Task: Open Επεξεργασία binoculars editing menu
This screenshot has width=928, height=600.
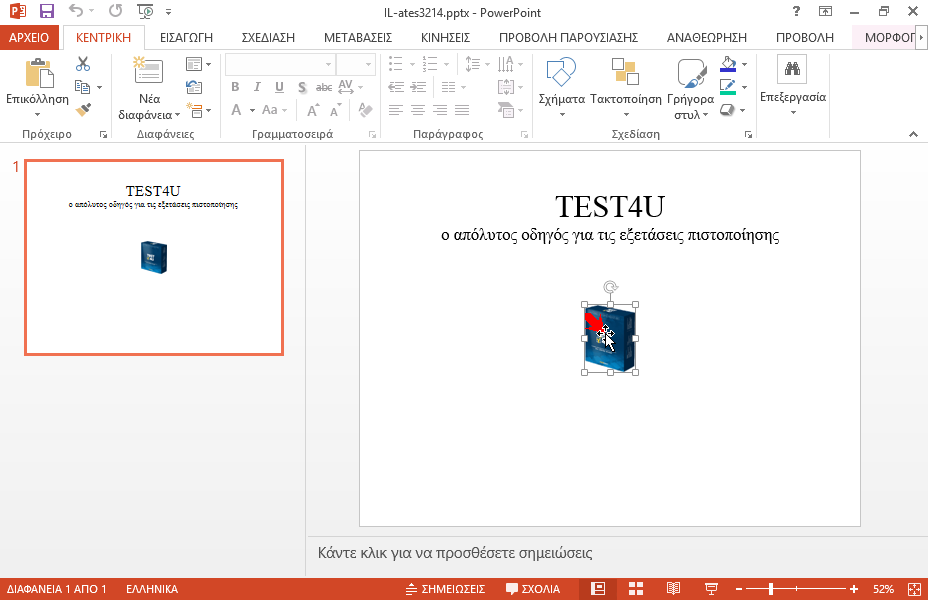Action: (792, 86)
